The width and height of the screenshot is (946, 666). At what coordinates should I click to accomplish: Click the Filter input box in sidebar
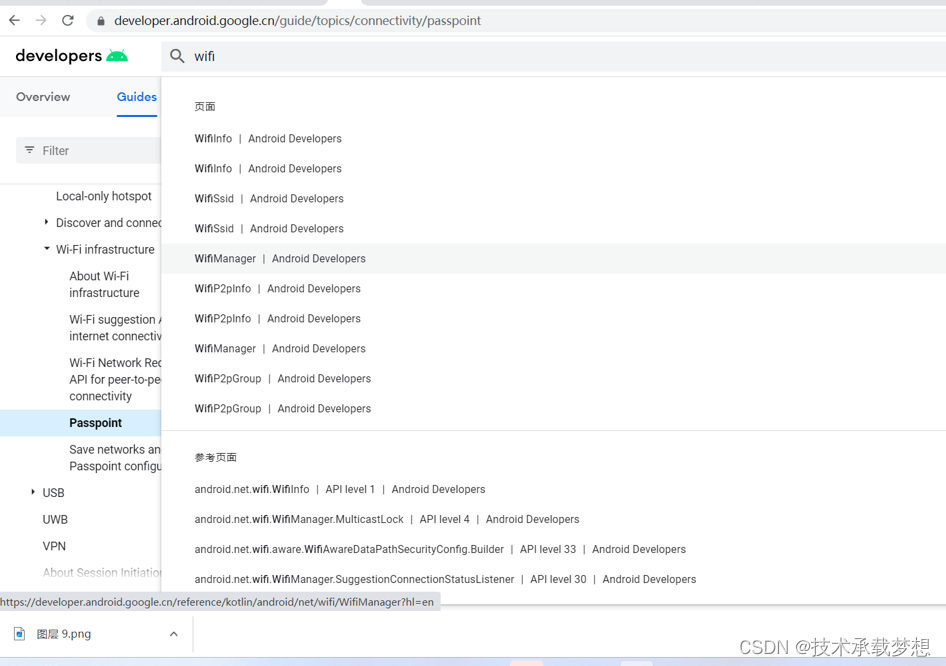89,150
